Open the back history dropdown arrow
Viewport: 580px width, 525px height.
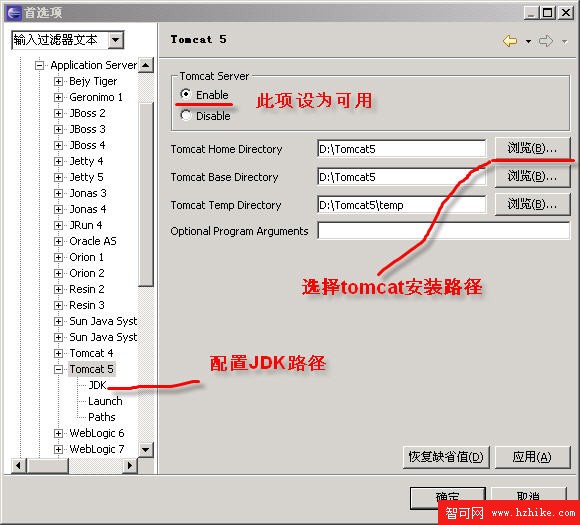529,41
